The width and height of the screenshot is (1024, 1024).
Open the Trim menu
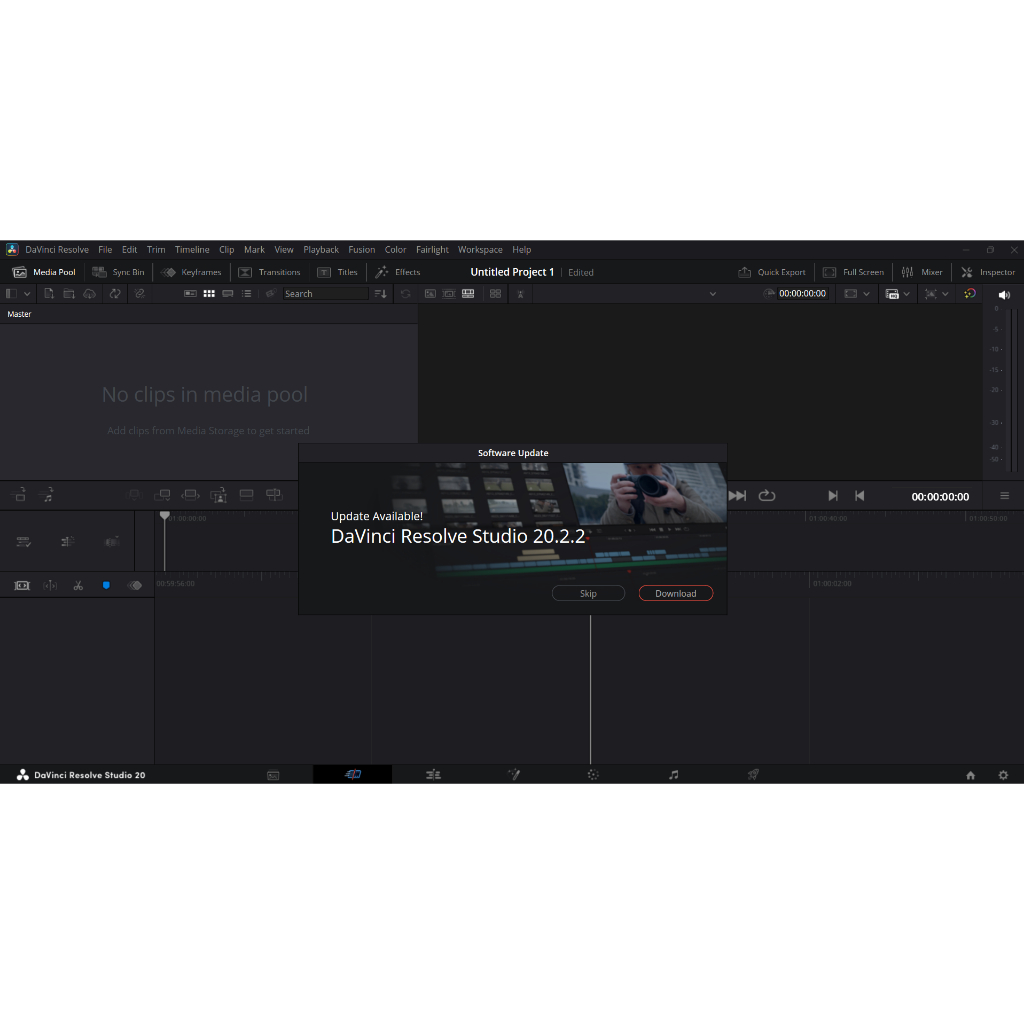pyautogui.click(x=155, y=249)
